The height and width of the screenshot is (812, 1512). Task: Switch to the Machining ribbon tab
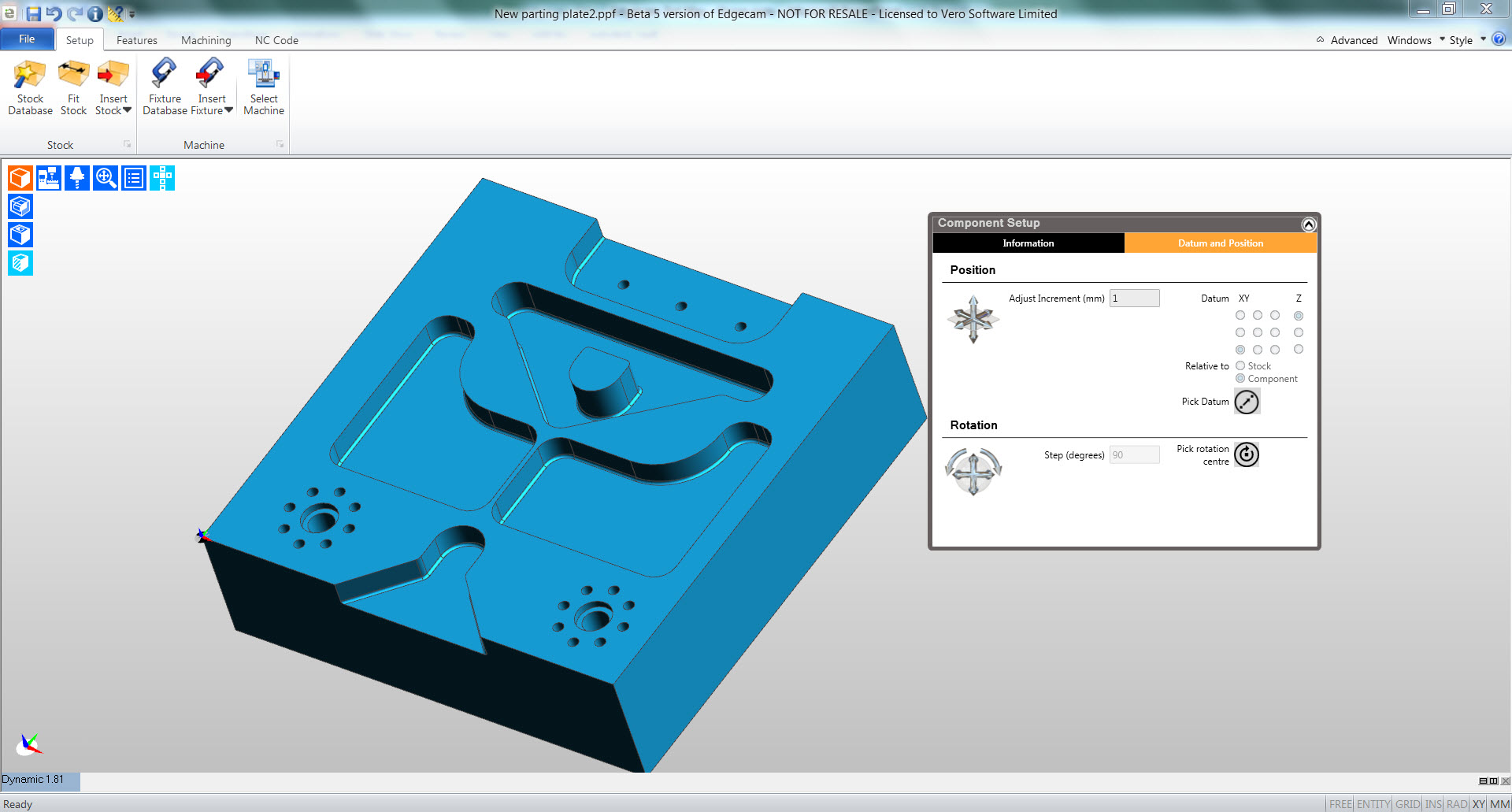coord(206,40)
